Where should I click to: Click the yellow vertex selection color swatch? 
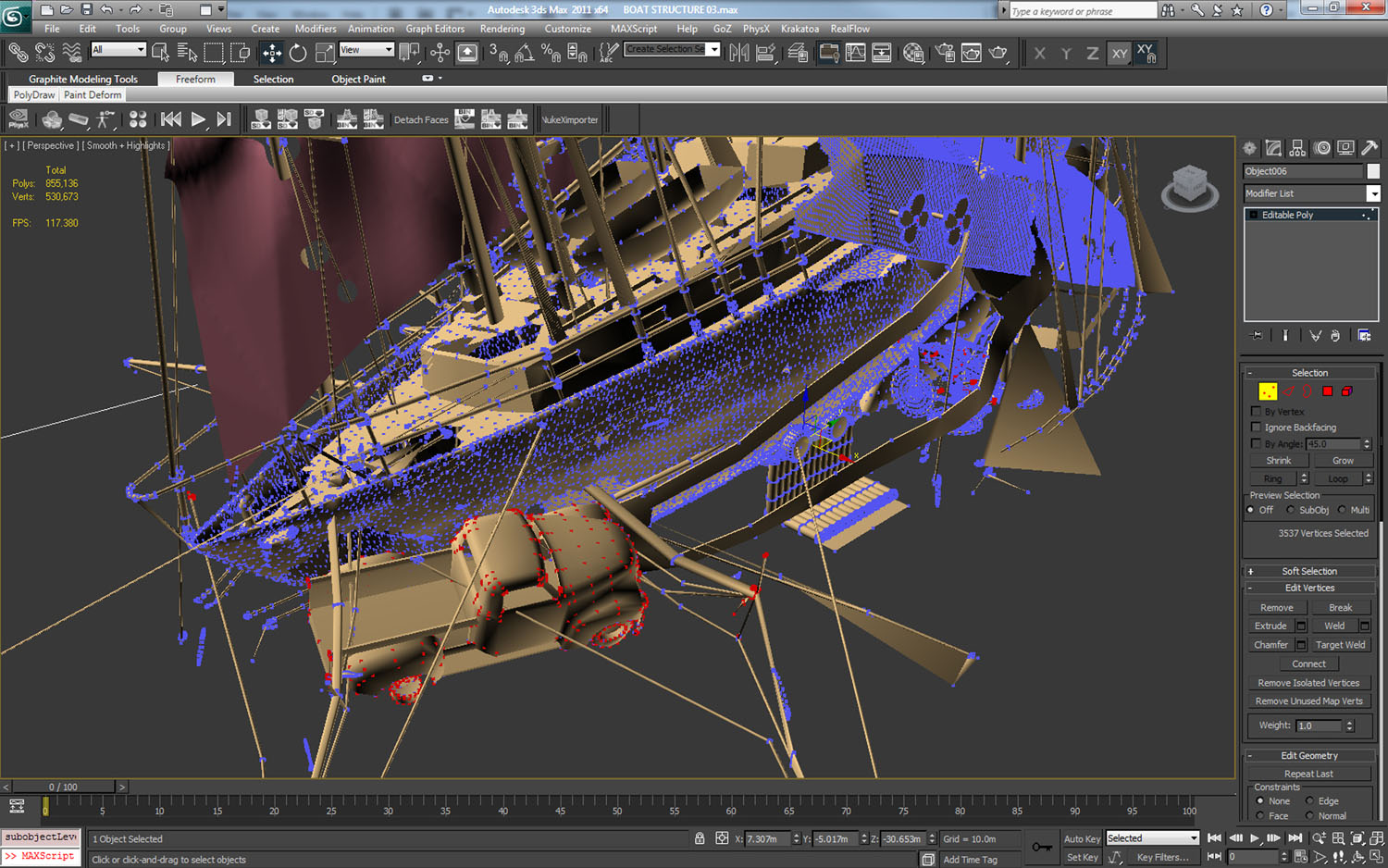(x=1268, y=390)
